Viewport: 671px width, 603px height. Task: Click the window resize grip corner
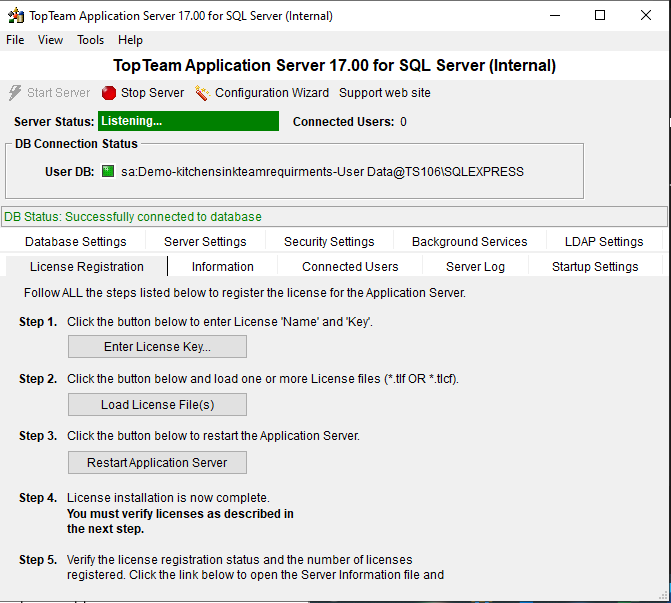pyautogui.click(x=664, y=595)
